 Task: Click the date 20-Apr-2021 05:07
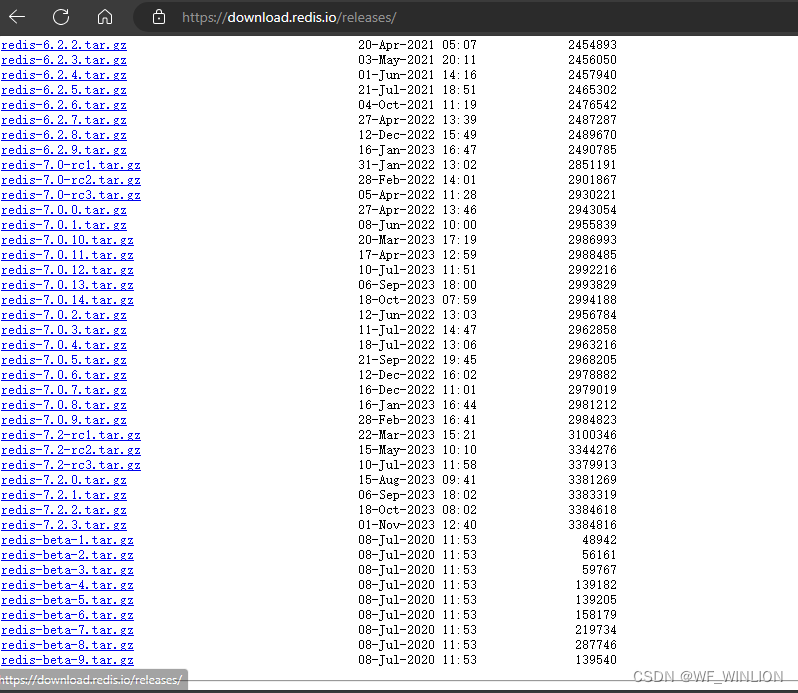tap(417, 45)
